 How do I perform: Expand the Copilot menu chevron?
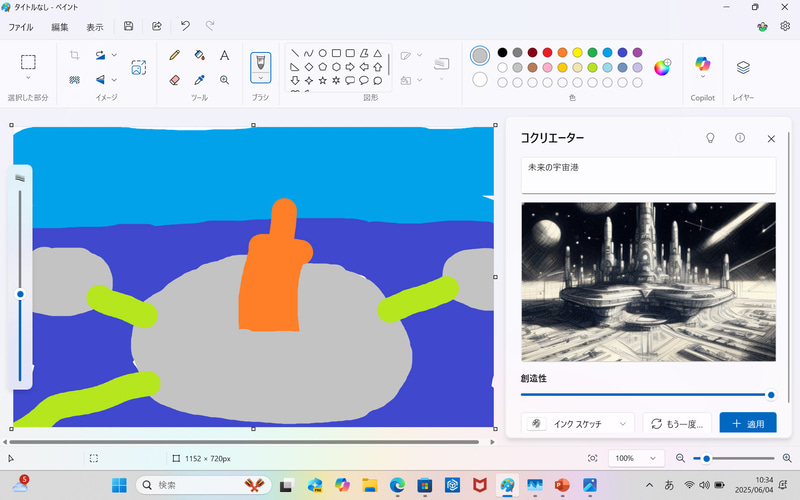tap(703, 77)
